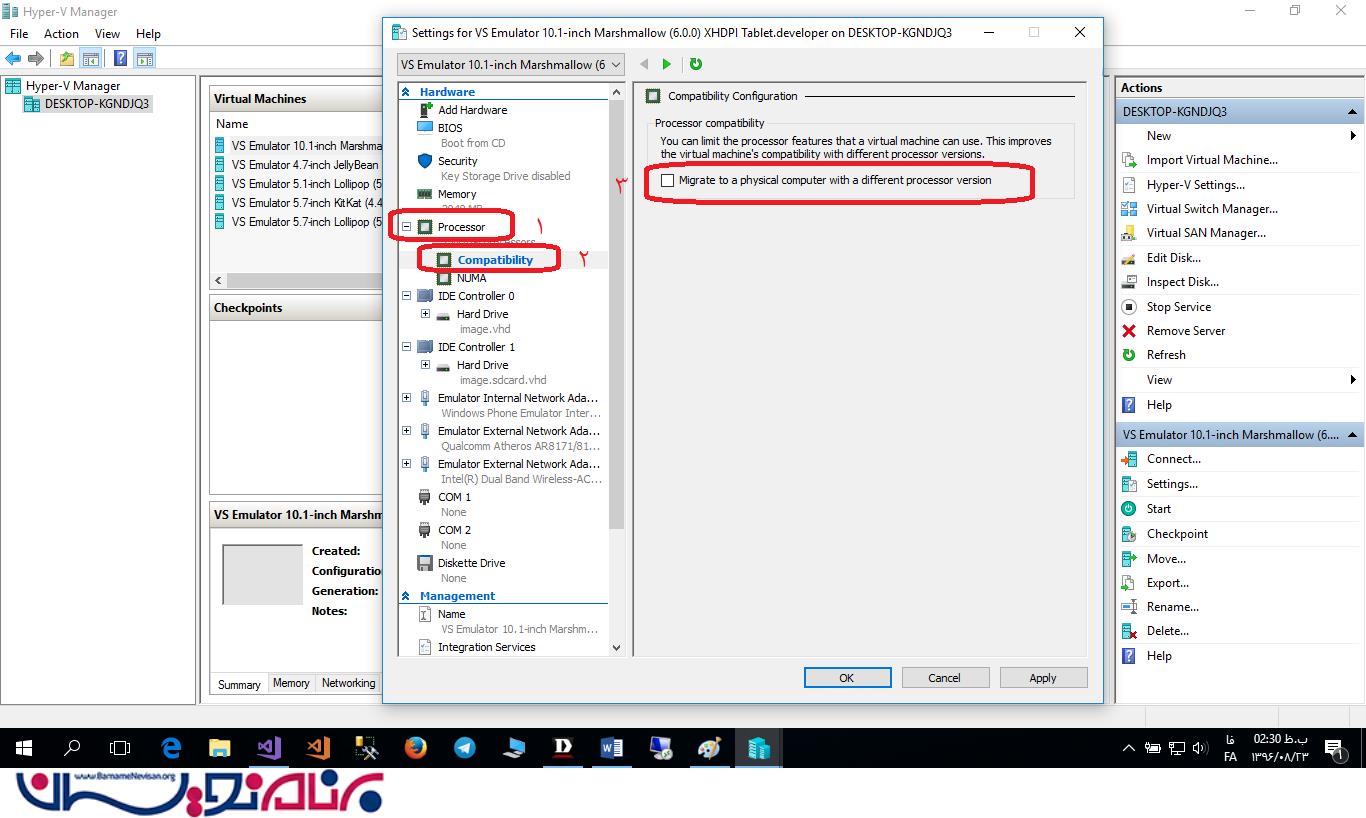The width and height of the screenshot is (1366, 818).
Task: Click the Firefox icon in the taskbar
Action: [416, 747]
